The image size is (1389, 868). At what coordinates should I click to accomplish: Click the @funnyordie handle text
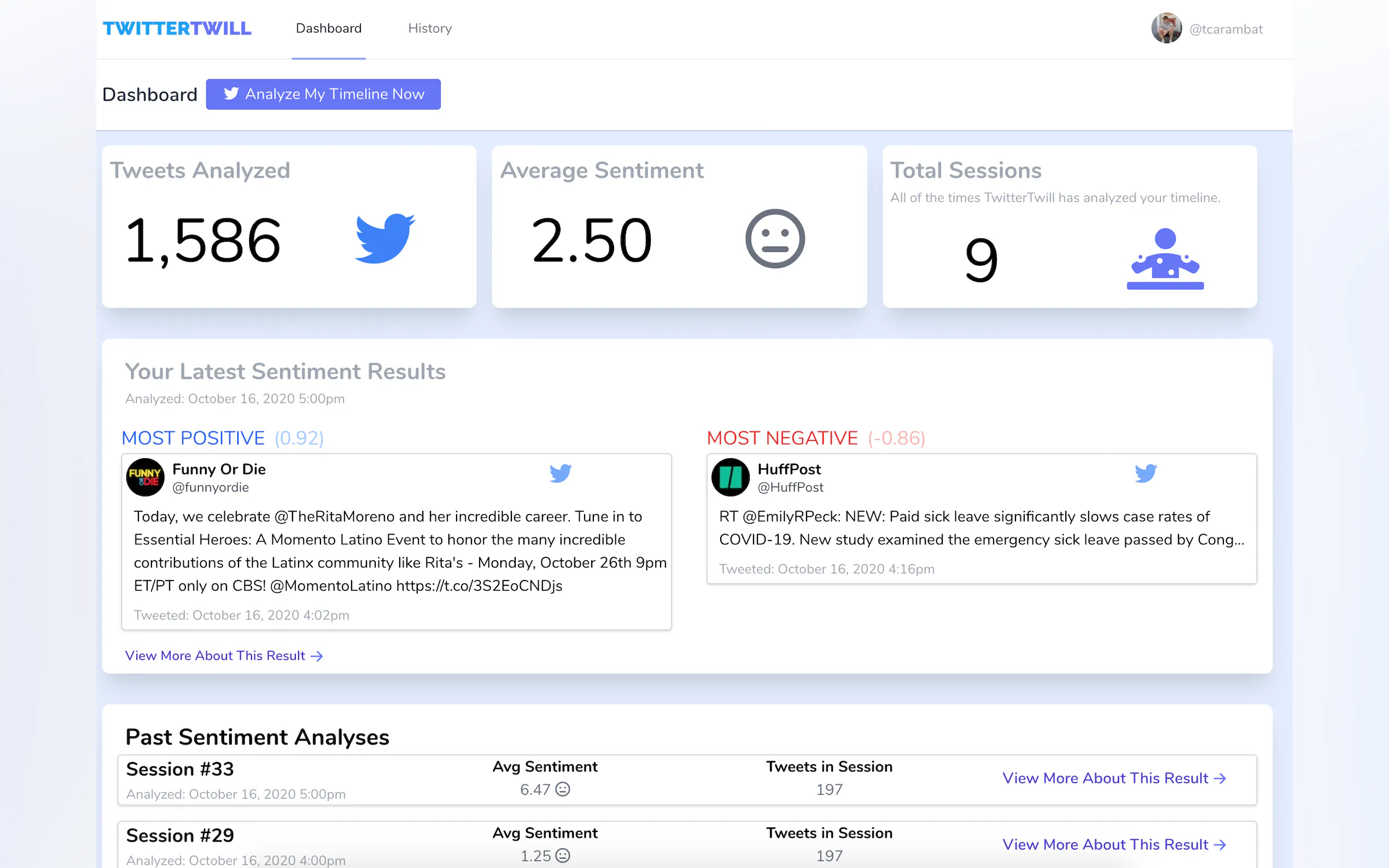210,488
